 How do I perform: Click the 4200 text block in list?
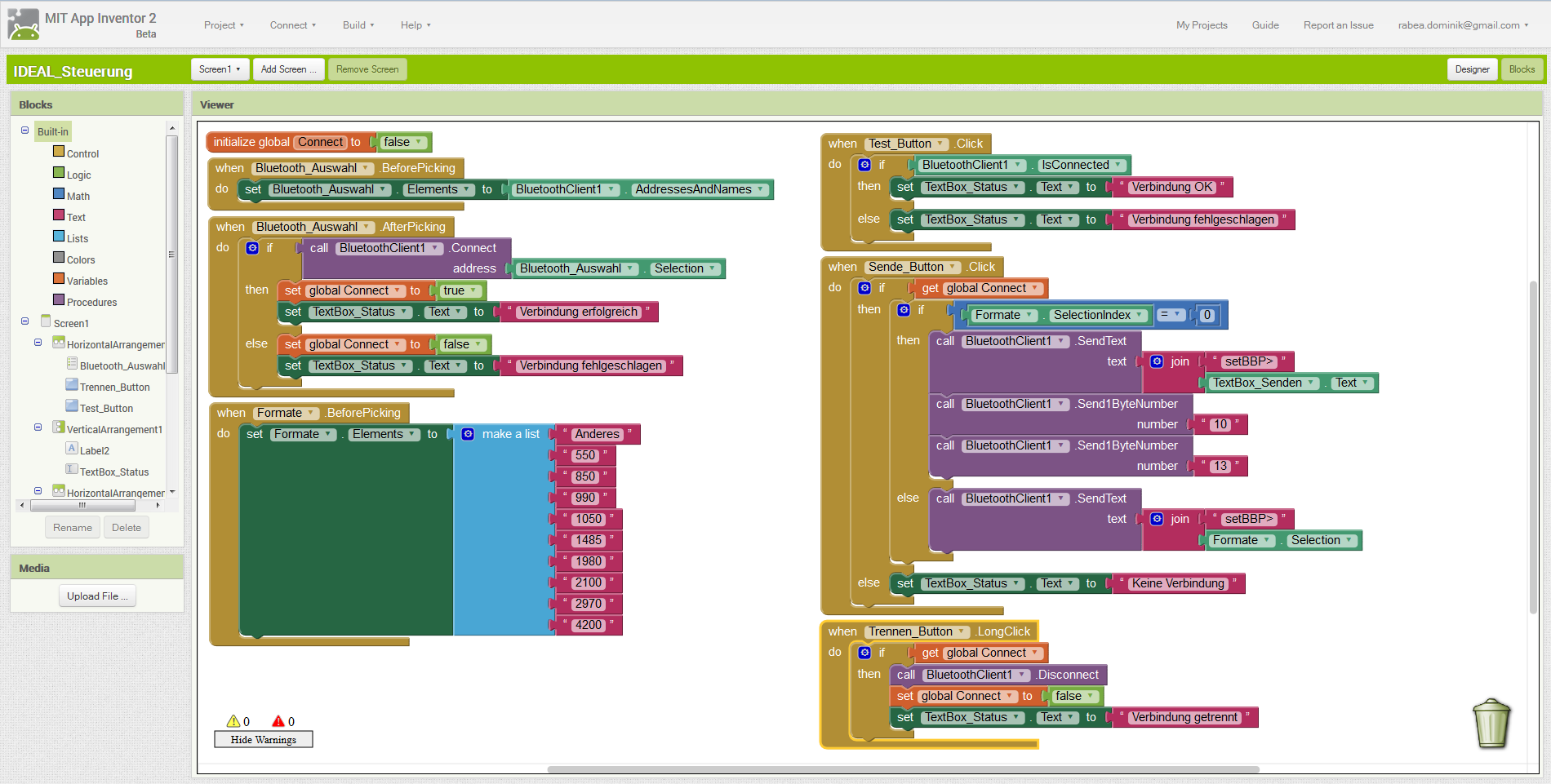pyautogui.click(x=588, y=625)
